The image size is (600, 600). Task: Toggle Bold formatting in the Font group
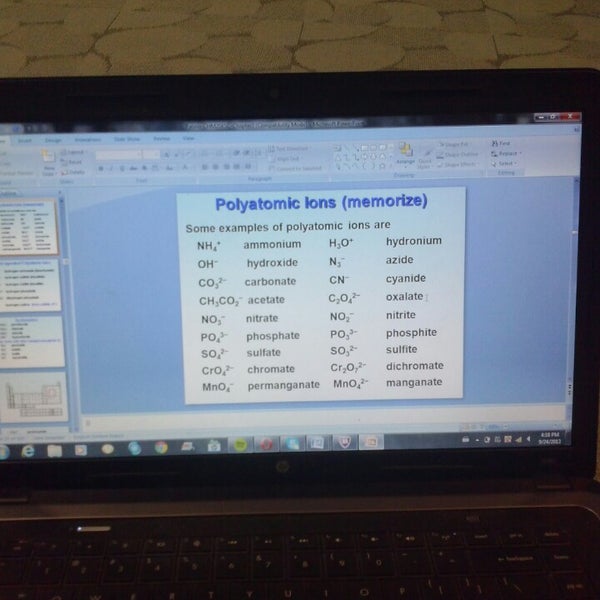(101, 168)
